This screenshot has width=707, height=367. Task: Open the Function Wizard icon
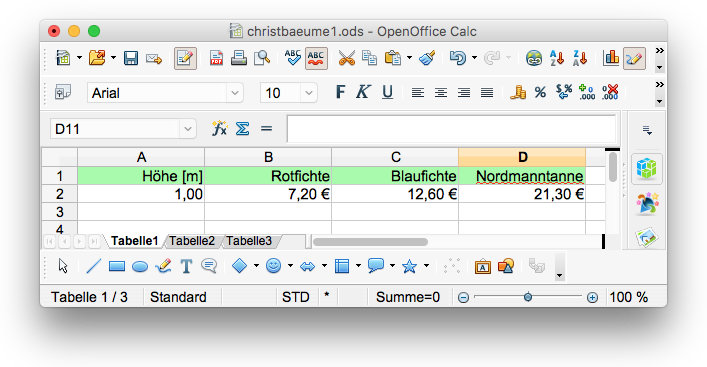pos(220,129)
